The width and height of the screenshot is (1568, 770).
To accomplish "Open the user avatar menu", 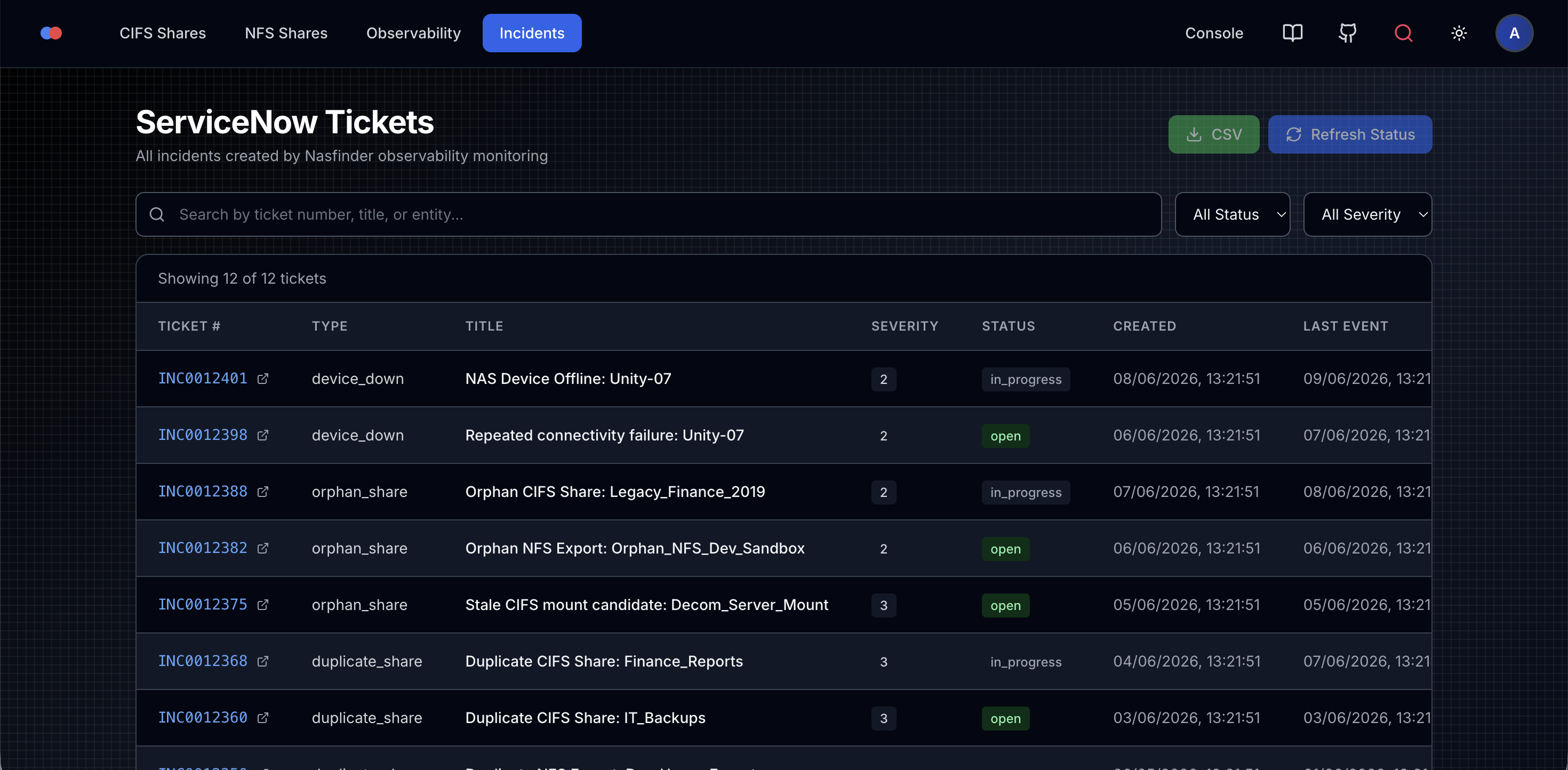I will pyautogui.click(x=1514, y=33).
